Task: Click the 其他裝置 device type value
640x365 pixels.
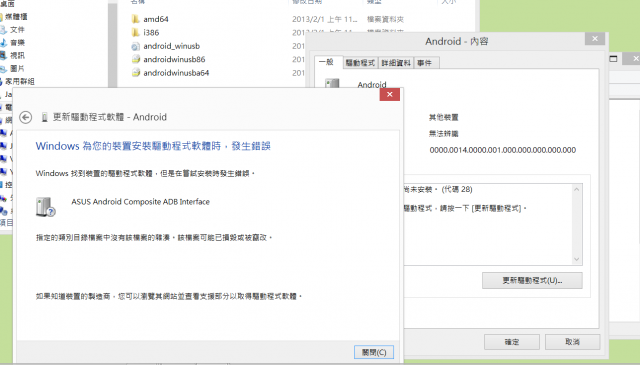Action: click(x=444, y=118)
